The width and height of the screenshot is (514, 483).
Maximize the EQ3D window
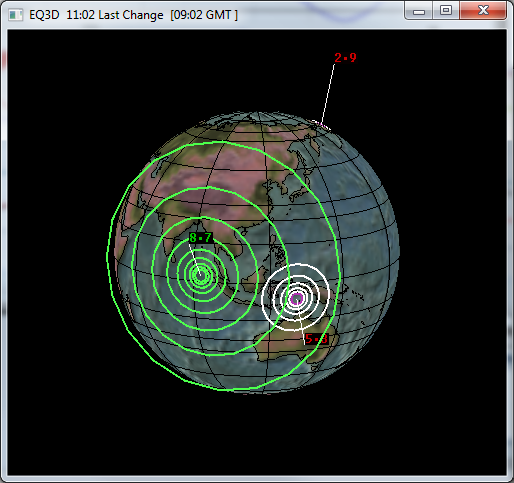[446, 11]
